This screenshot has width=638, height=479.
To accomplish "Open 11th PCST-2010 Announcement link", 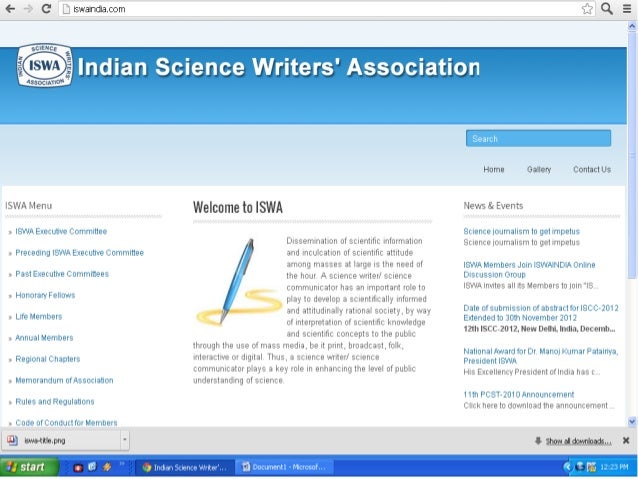I will 519,394.
